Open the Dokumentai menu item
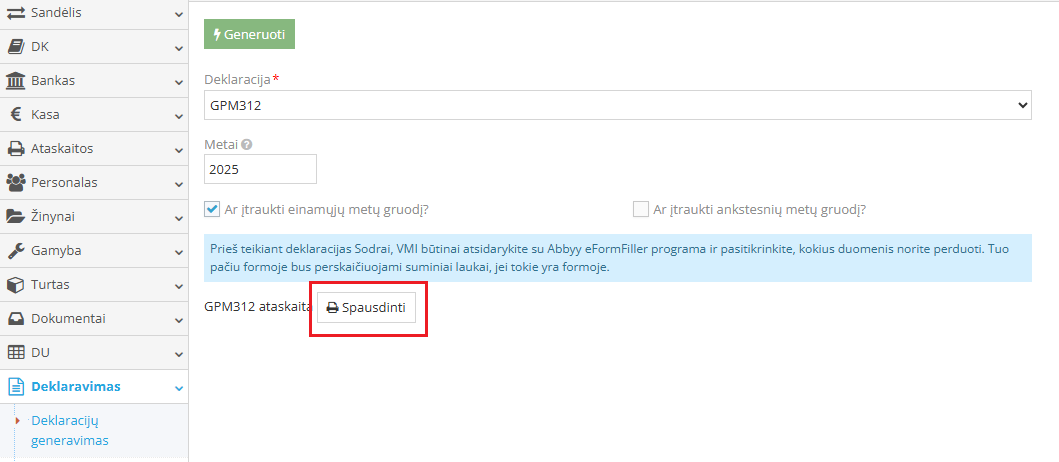 click(68, 319)
